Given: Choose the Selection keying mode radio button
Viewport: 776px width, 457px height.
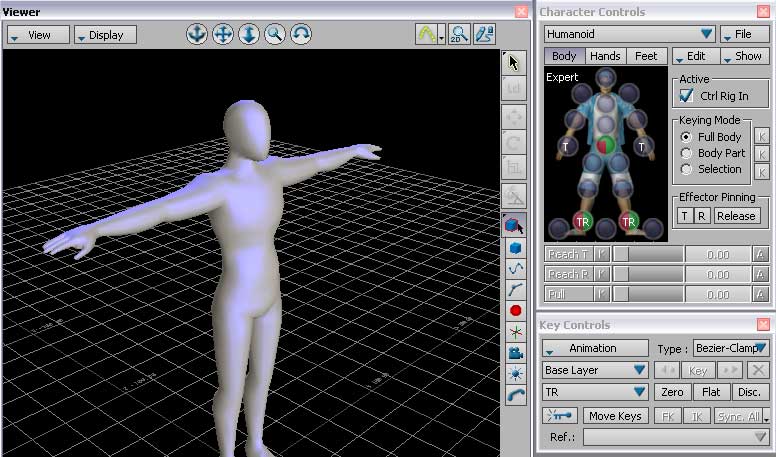Looking at the screenshot, I should coord(686,169).
